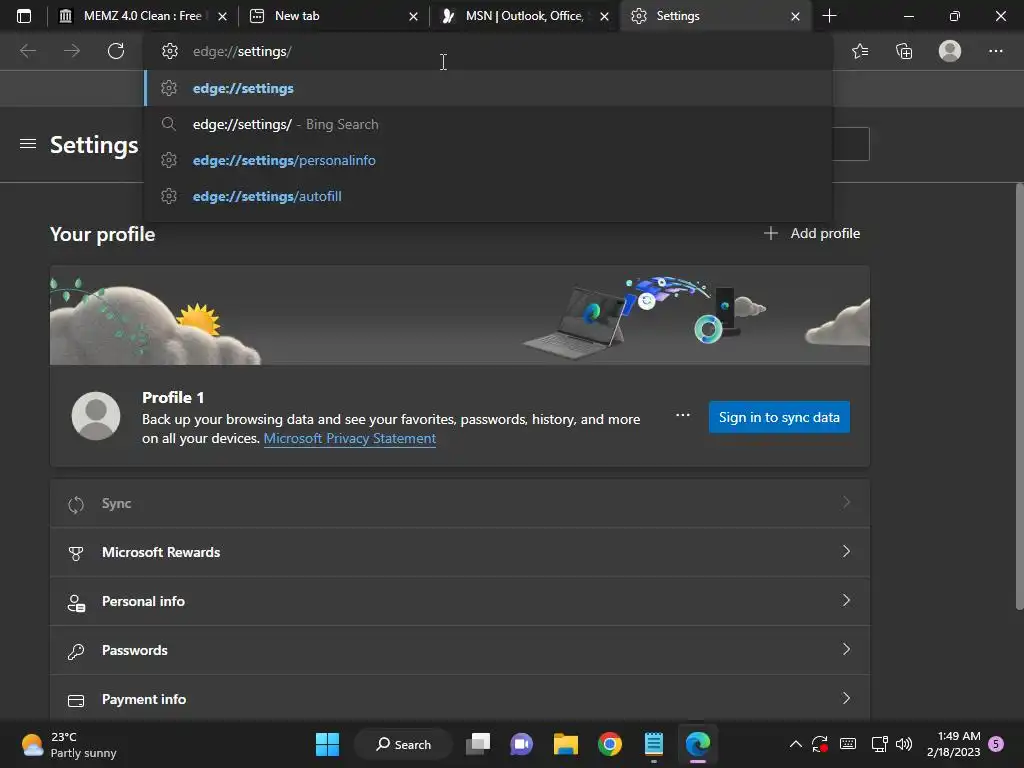Open Microsoft Privacy Statement link
Image resolution: width=1024 pixels, height=768 pixels.
349,438
